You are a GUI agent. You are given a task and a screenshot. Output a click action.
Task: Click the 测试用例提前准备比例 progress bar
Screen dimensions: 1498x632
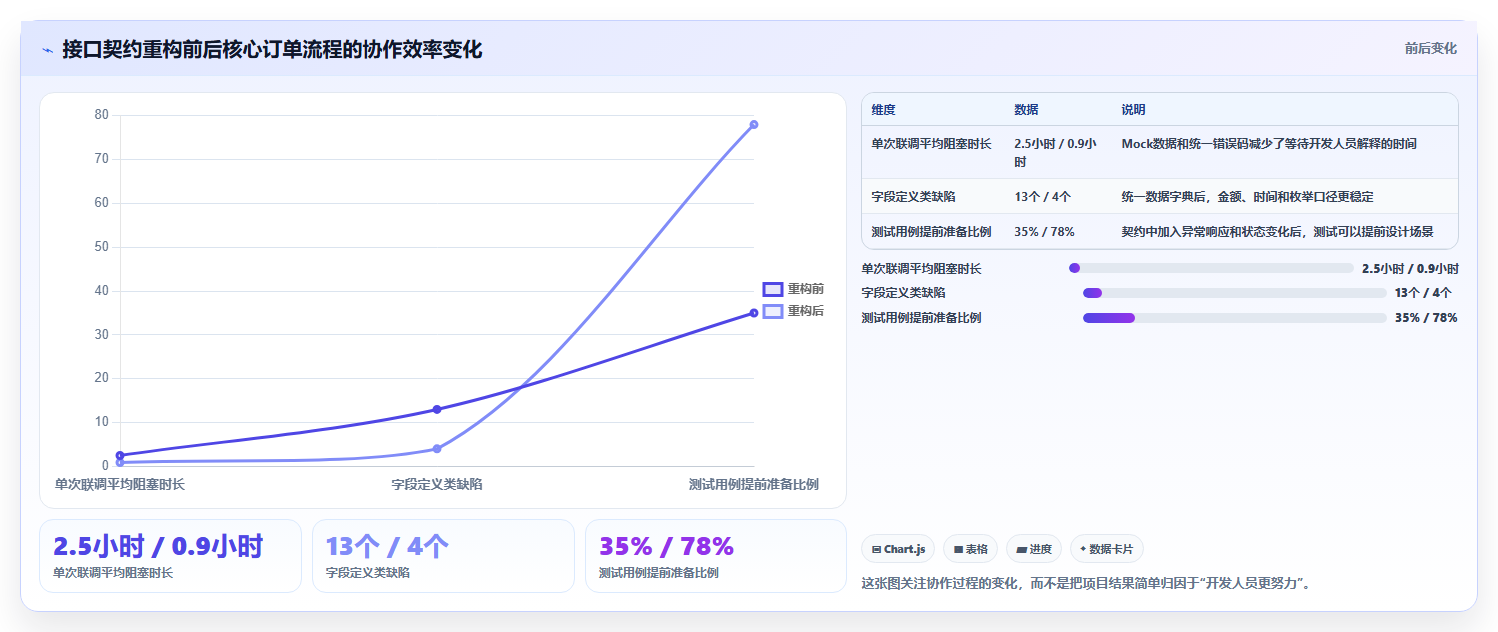coord(1234,318)
